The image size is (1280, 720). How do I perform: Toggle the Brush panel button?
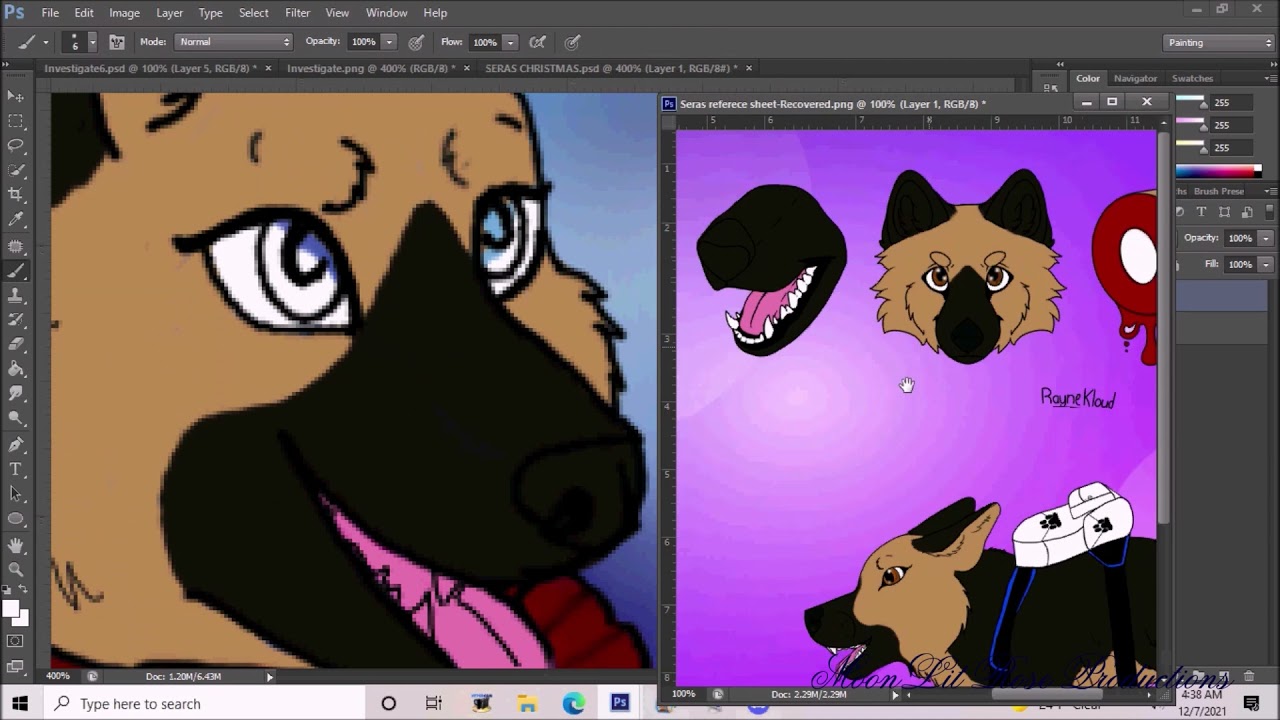point(117,42)
